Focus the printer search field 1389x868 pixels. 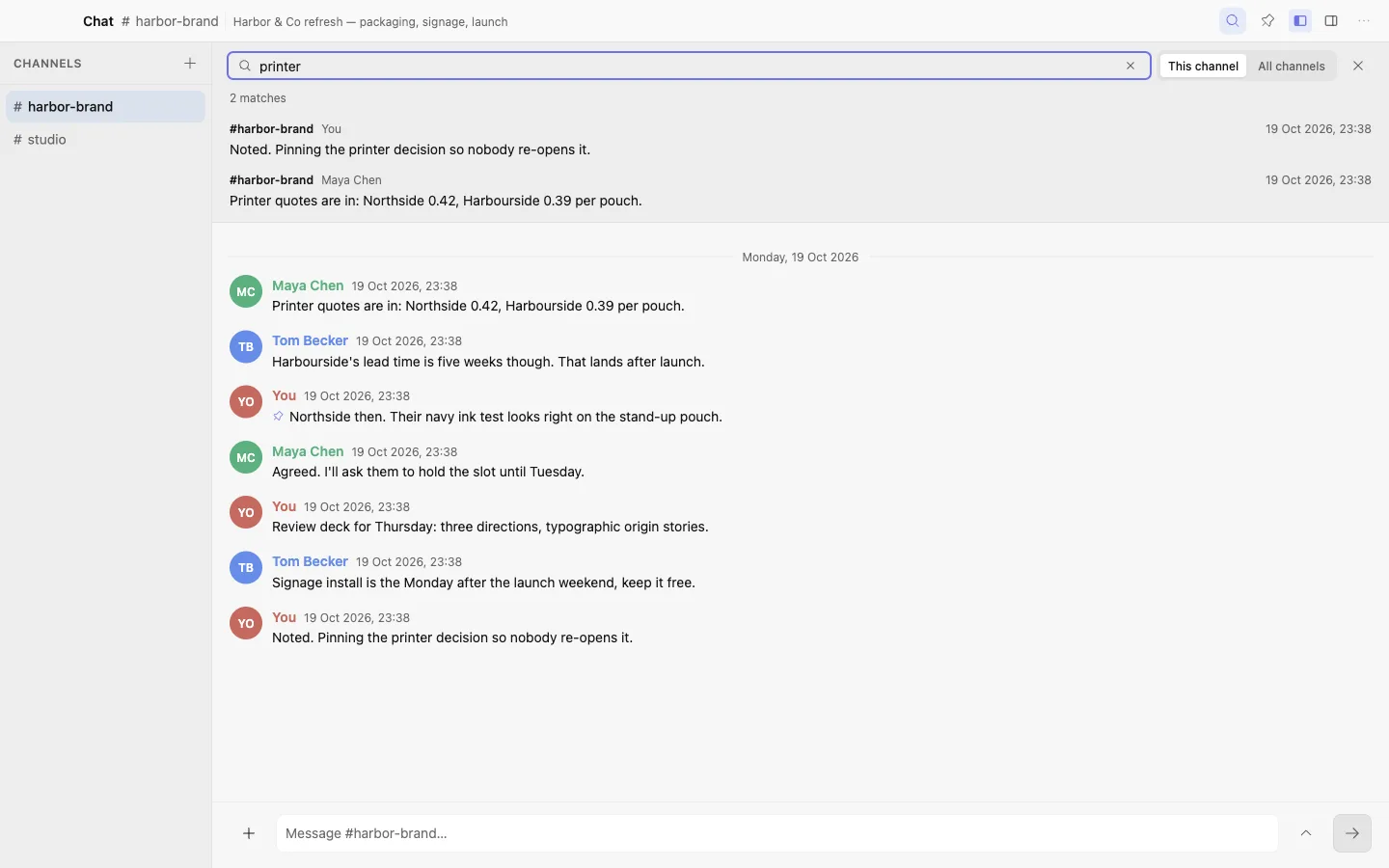(689, 66)
